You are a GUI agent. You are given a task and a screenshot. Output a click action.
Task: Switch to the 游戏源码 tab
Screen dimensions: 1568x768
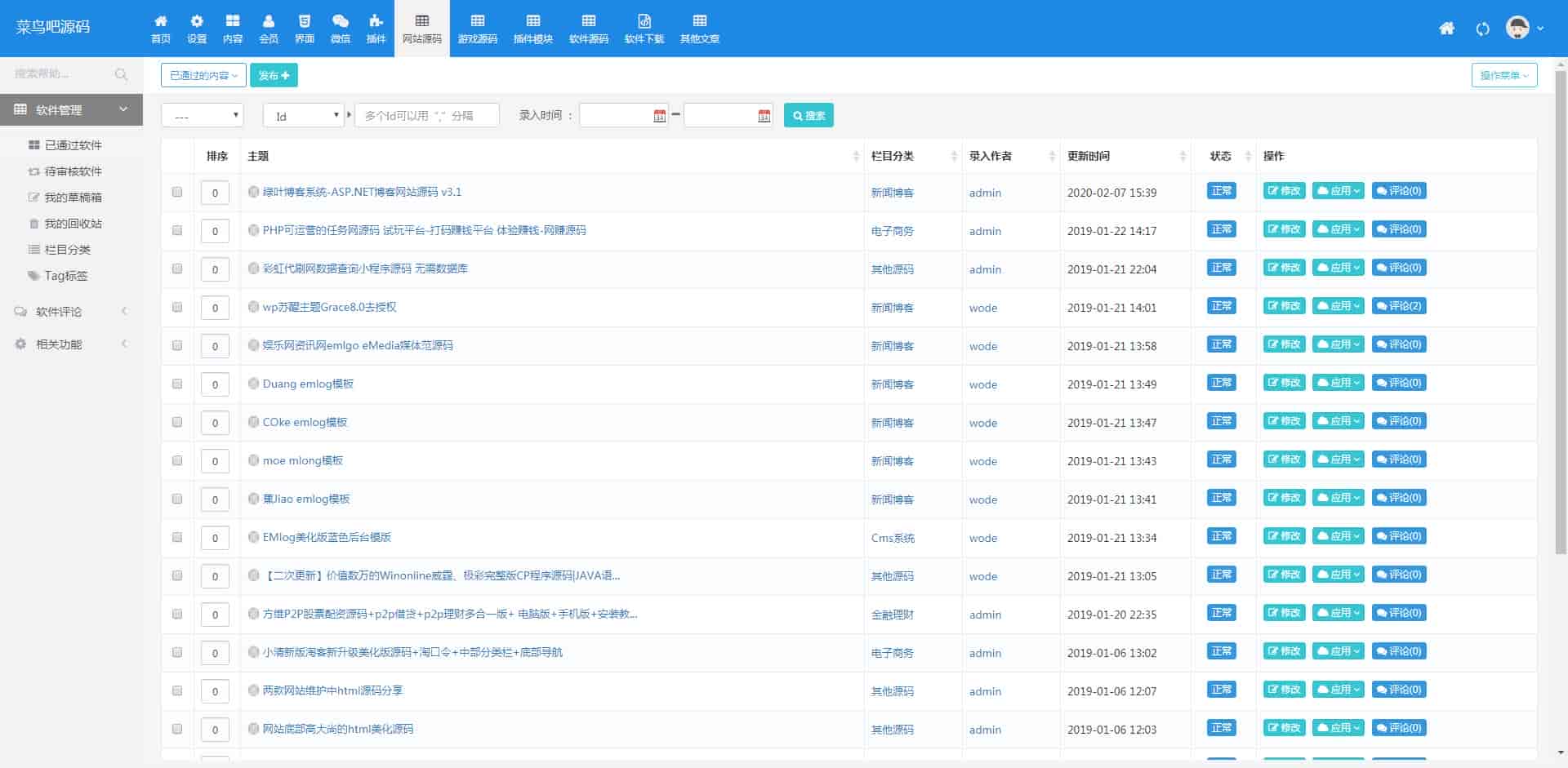pos(478,29)
